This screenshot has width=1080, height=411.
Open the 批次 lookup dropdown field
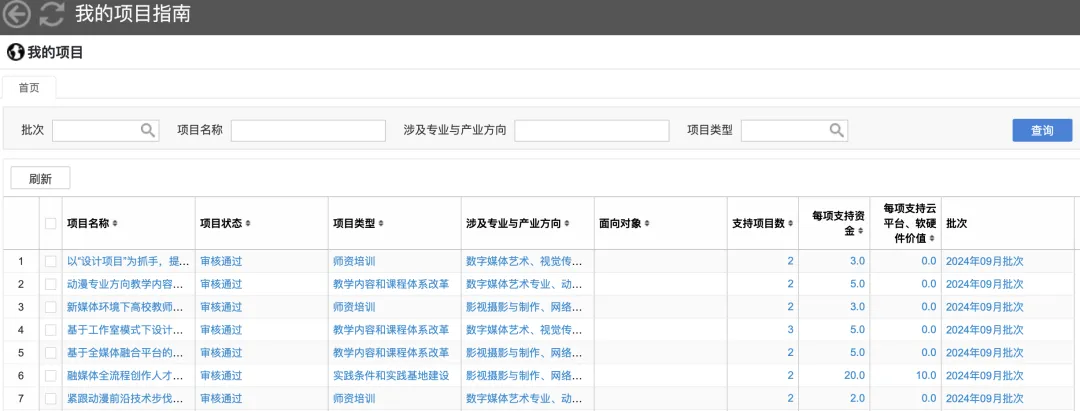click(x=97, y=130)
